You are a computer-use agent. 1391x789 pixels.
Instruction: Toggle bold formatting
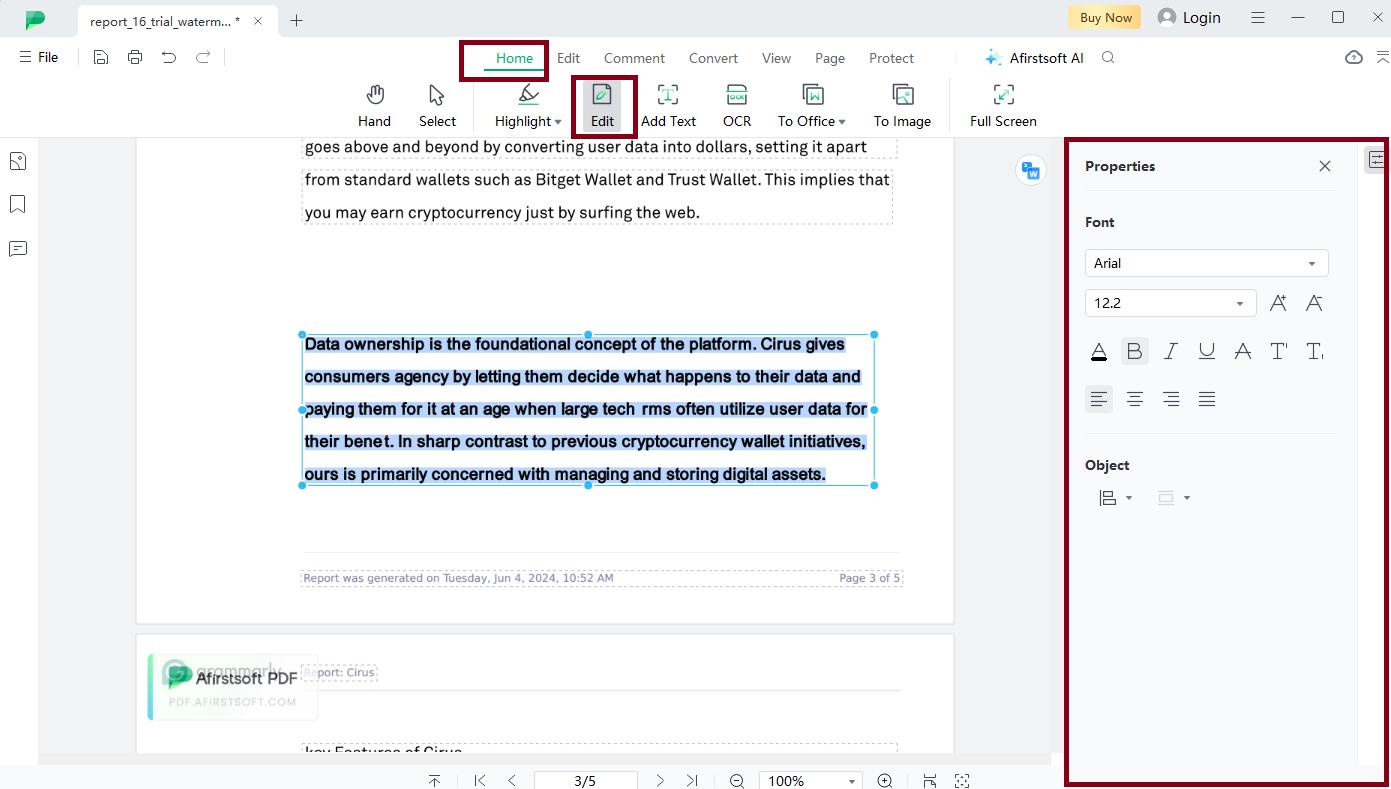pyautogui.click(x=1134, y=351)
